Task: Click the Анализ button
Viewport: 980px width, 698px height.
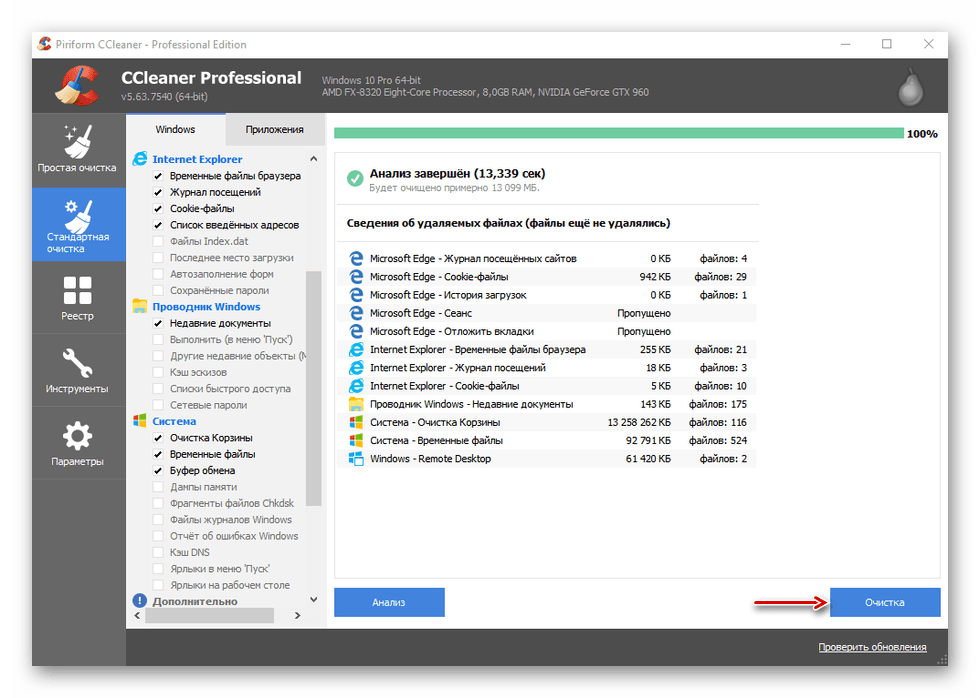Action: coord(389,602)
